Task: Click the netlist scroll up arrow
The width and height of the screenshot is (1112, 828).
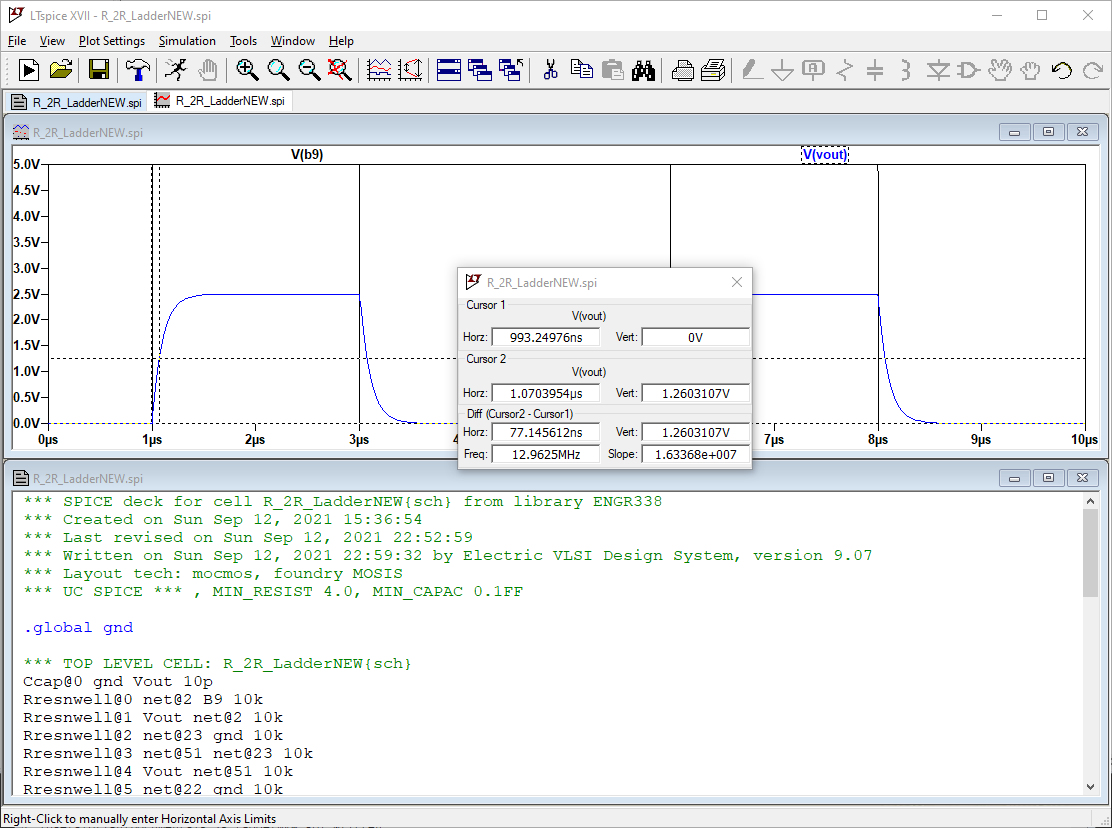Action: [x=1090, y=500]
